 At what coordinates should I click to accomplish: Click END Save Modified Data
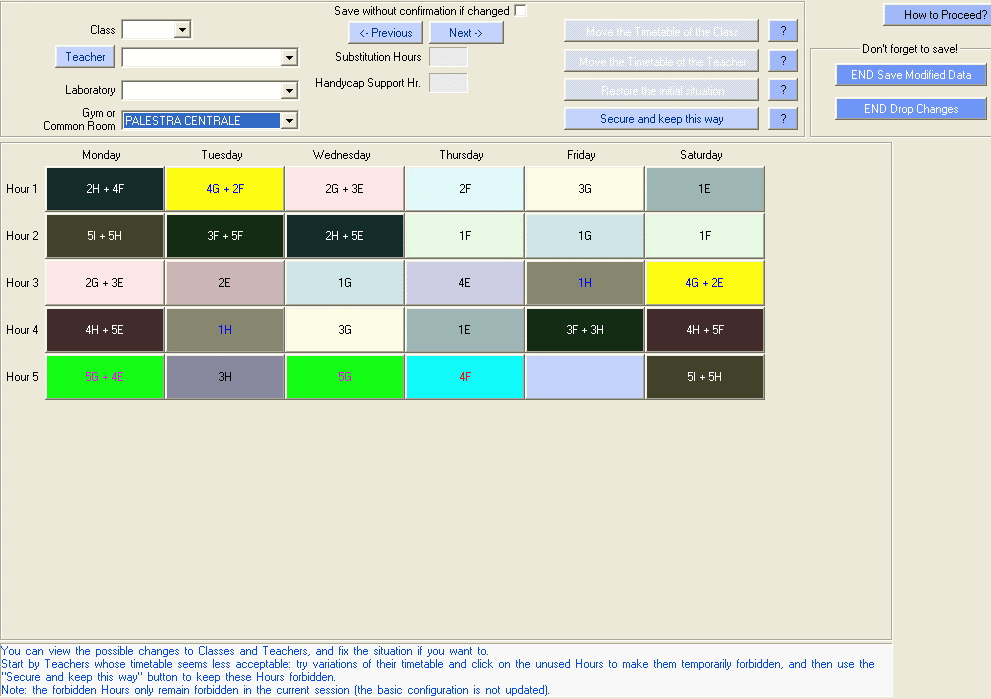911,75
